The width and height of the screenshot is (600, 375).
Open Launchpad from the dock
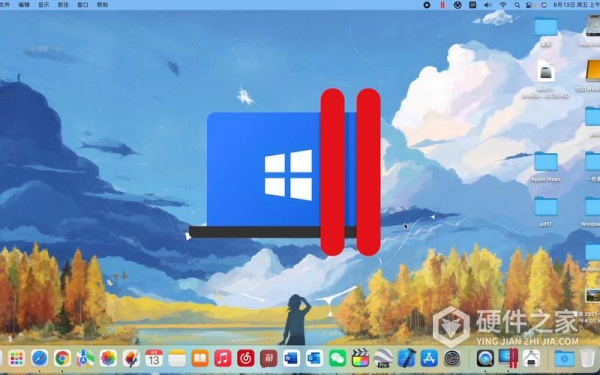[16, 359]
